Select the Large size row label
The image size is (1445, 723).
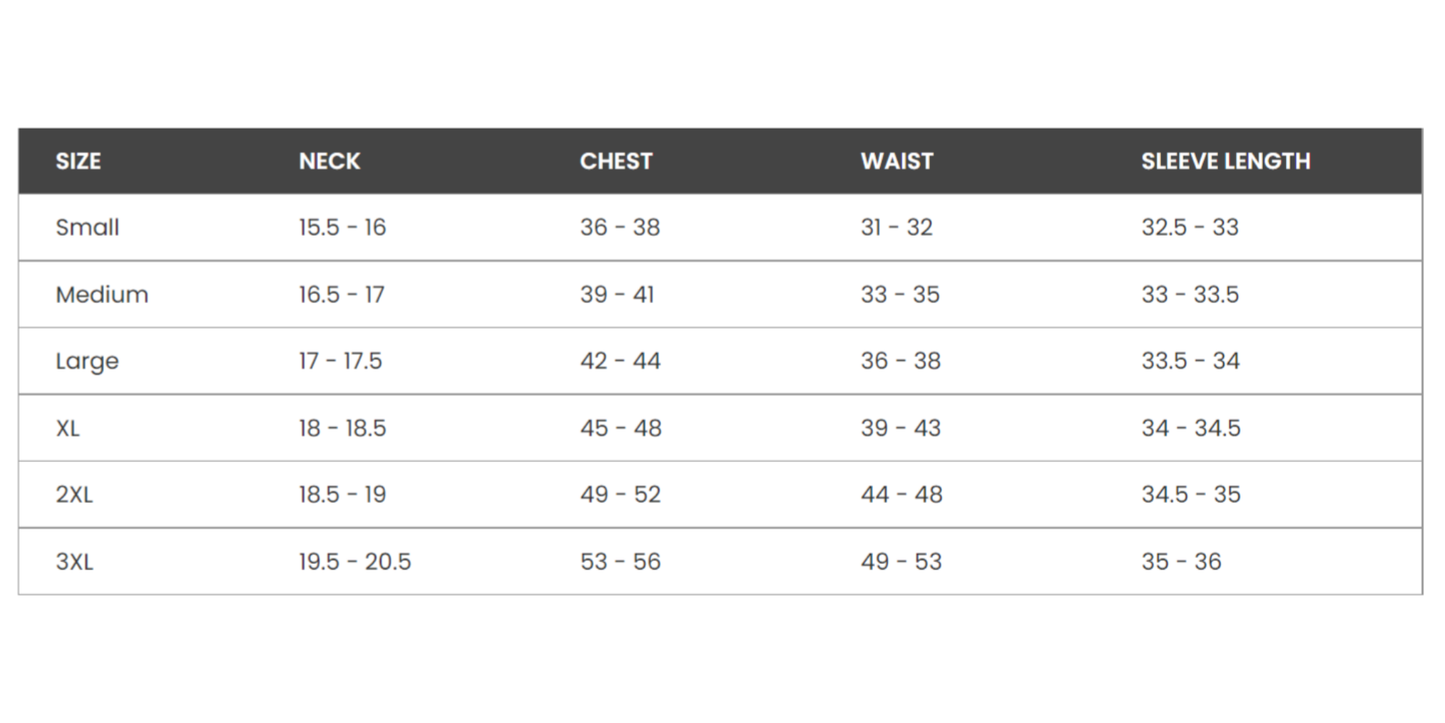(87, 362)
